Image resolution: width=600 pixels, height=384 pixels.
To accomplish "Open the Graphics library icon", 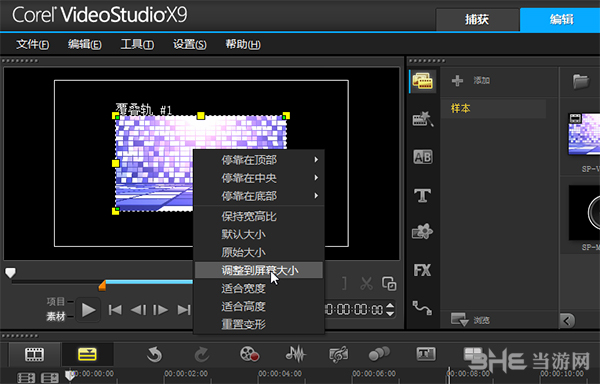I will pyautogui.click(x=422, y=232).
